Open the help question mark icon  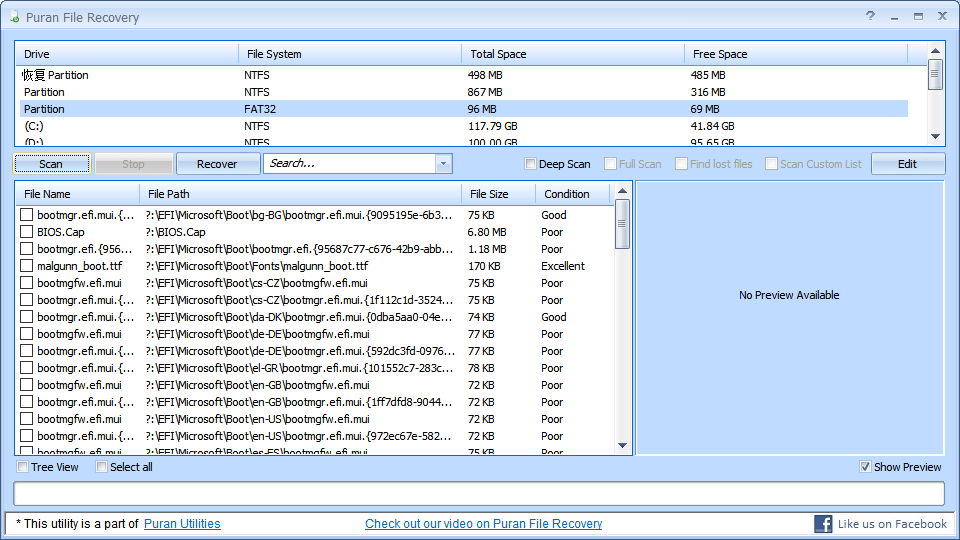click(x=870, y=16)
